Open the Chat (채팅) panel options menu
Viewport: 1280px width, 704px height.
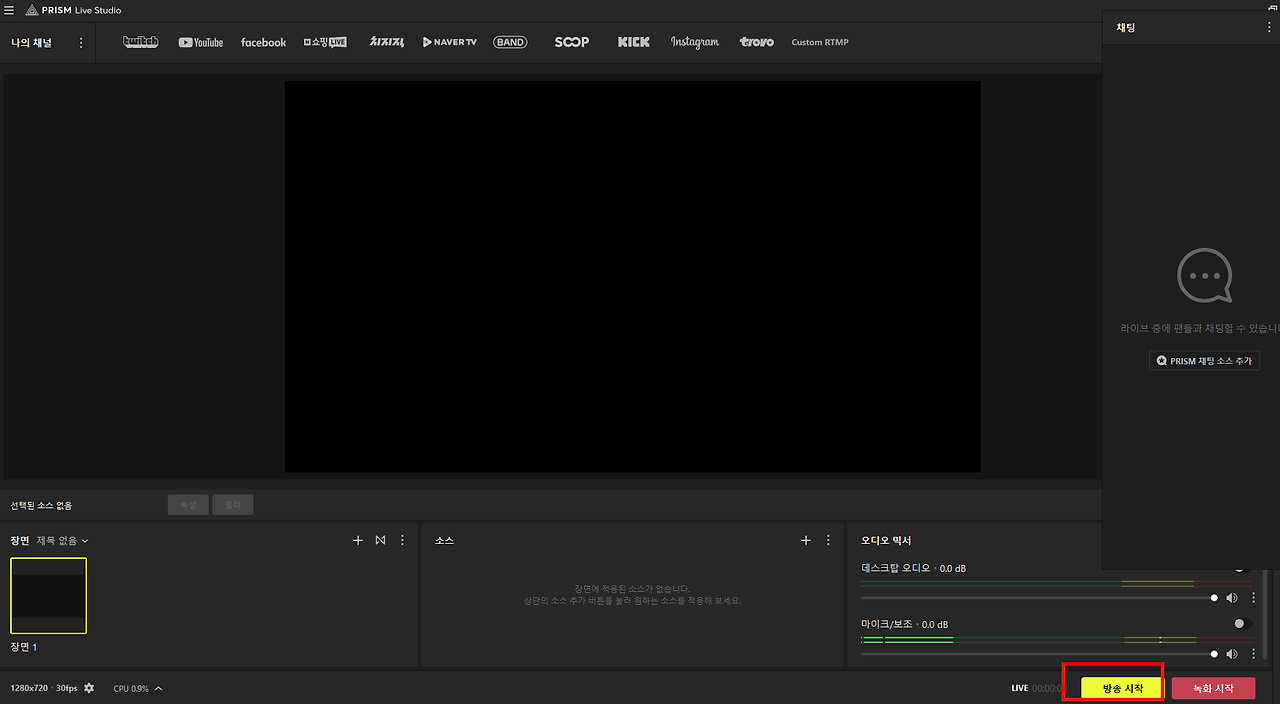coord(1269,27)
